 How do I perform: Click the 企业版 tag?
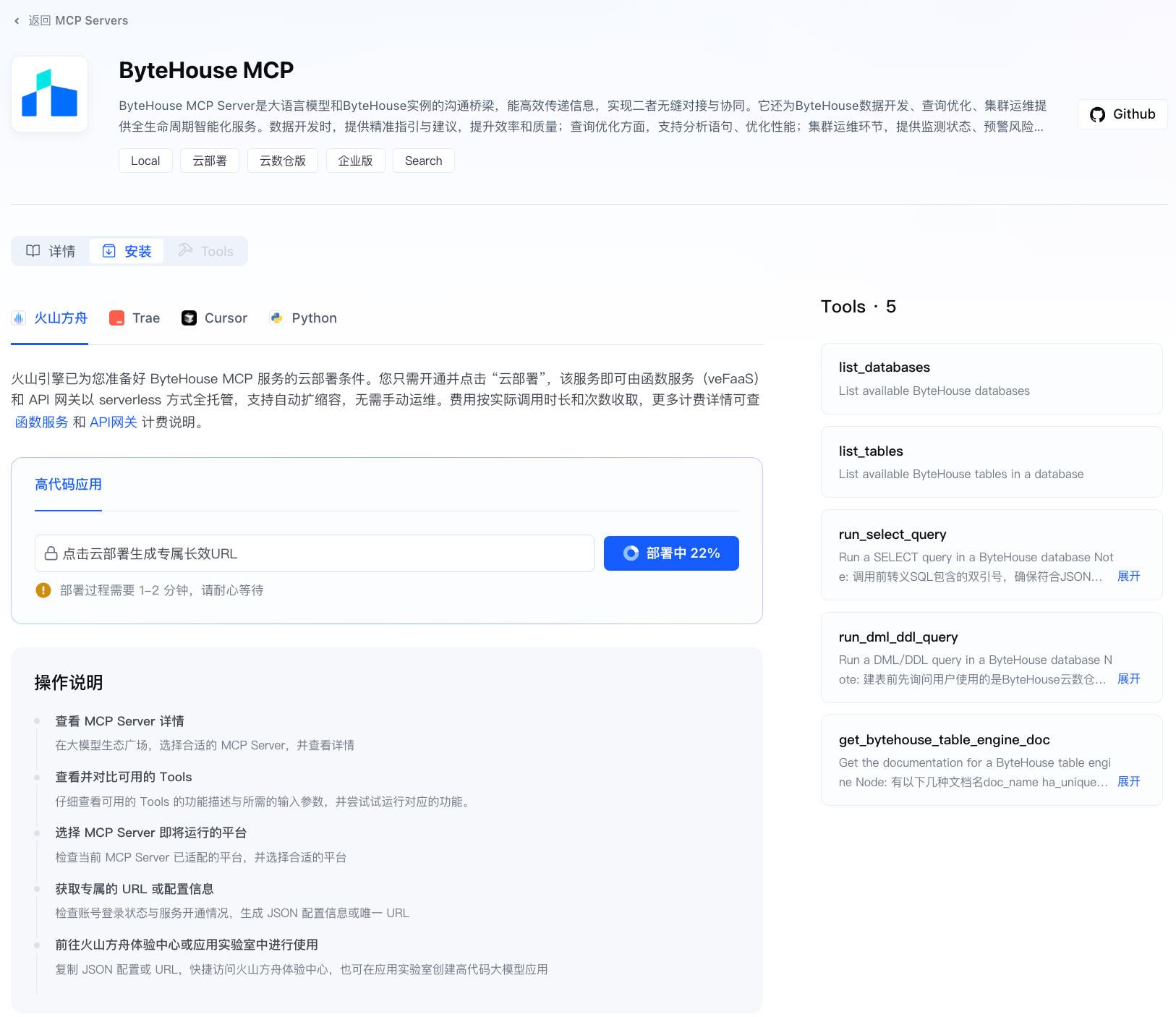(x=356, y=161)
